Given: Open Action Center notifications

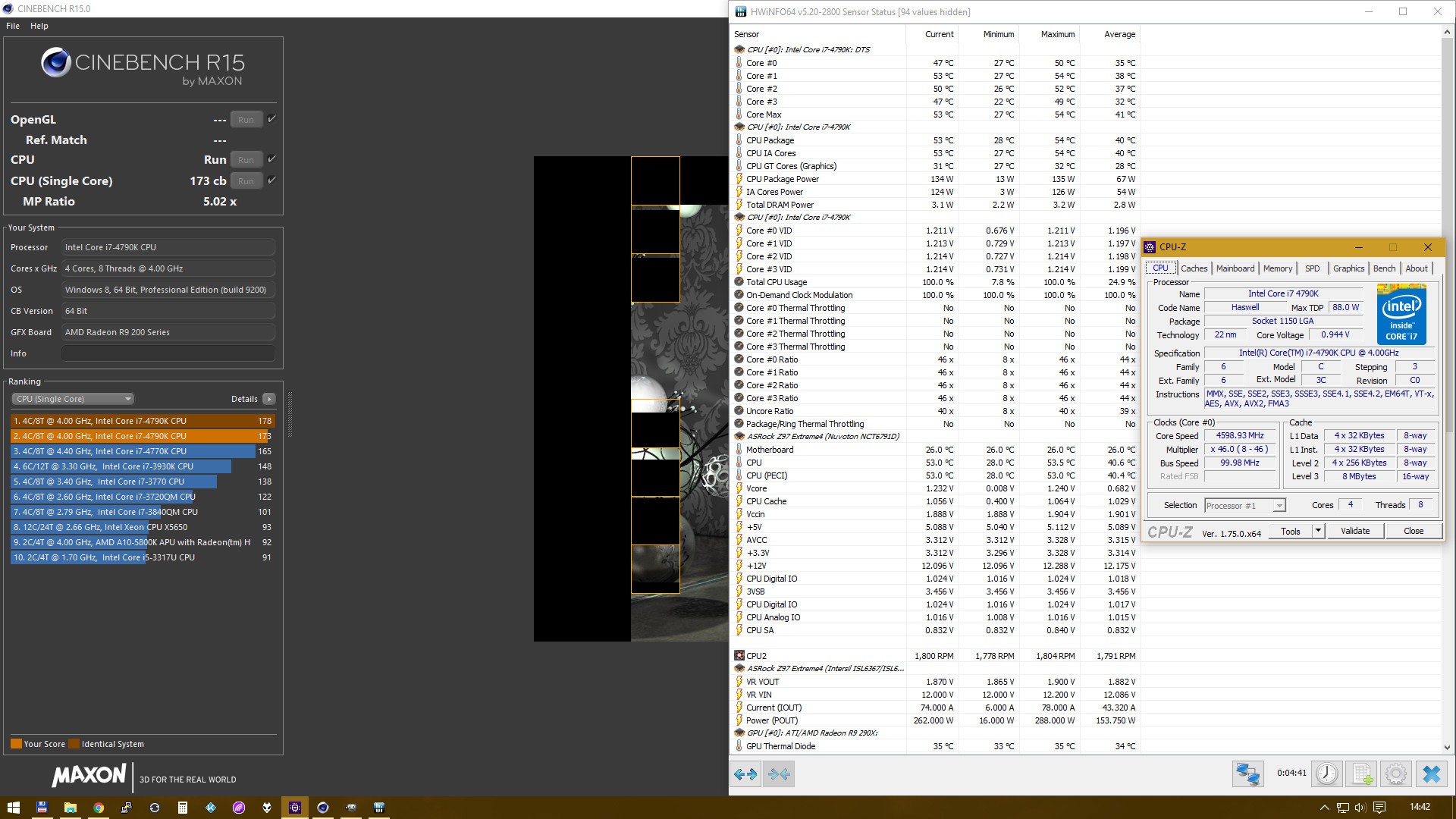Looking at the screenshot, I should (1379, 808).
